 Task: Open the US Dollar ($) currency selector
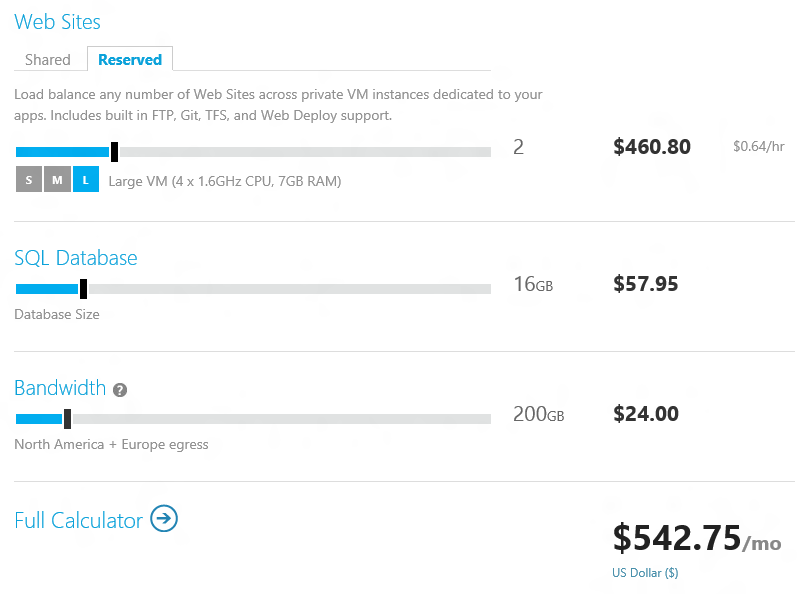click(645, 573)
